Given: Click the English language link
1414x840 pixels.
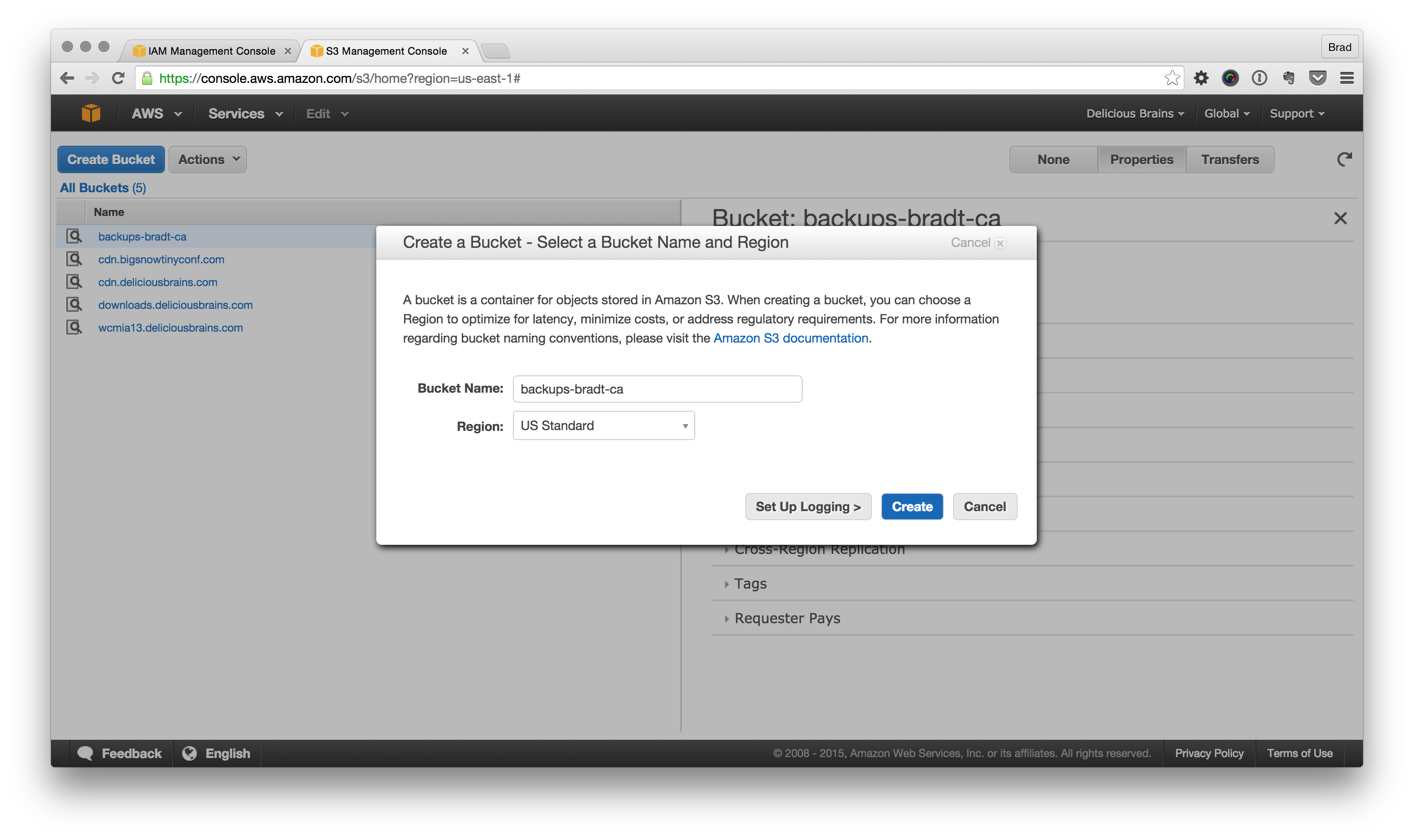Looking at the screenshot, I should pos(228,753).
